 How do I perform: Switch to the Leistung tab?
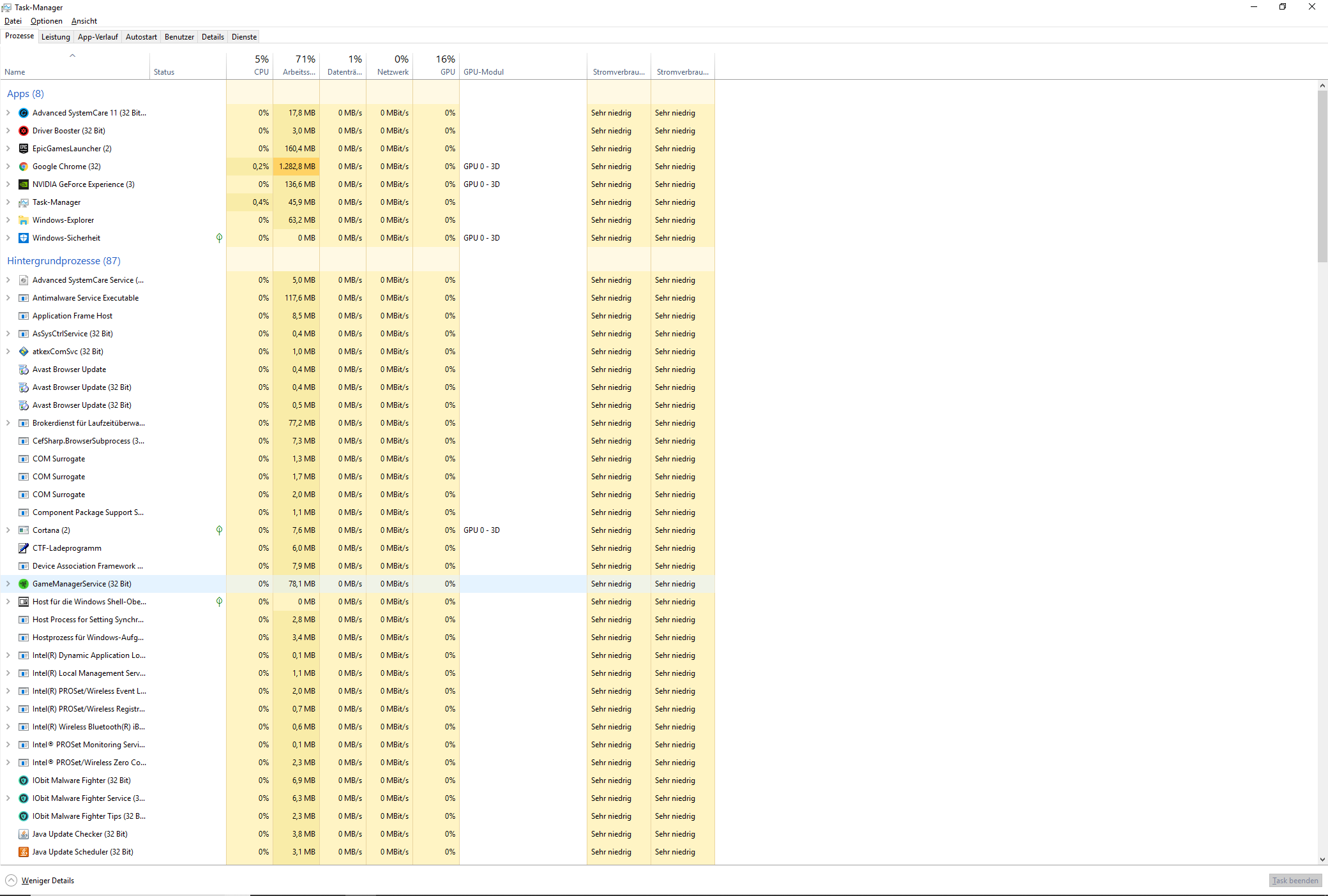[56, 37]
